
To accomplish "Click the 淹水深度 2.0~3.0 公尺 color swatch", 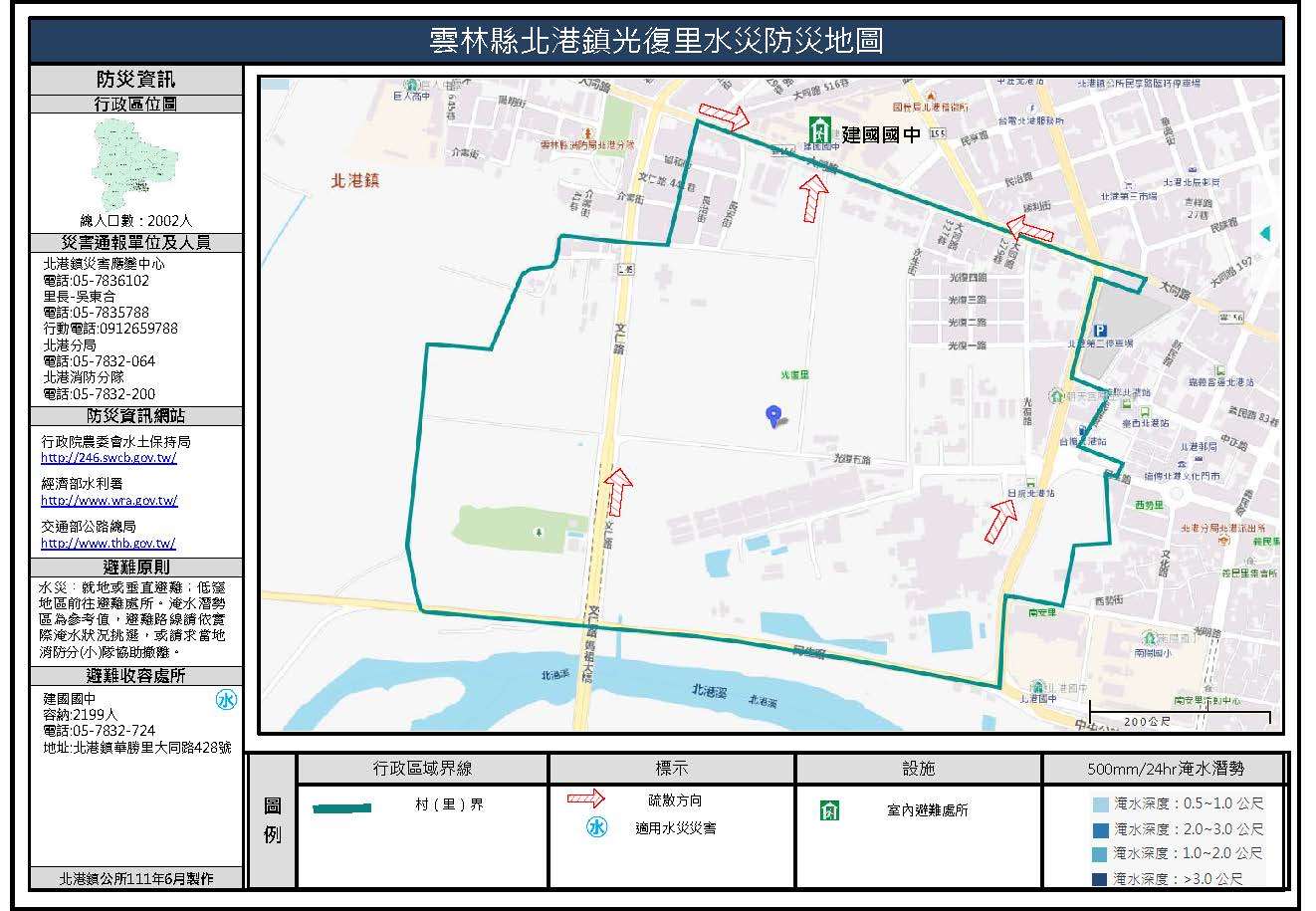I will pyautogui.click(x=1100, y=829).
